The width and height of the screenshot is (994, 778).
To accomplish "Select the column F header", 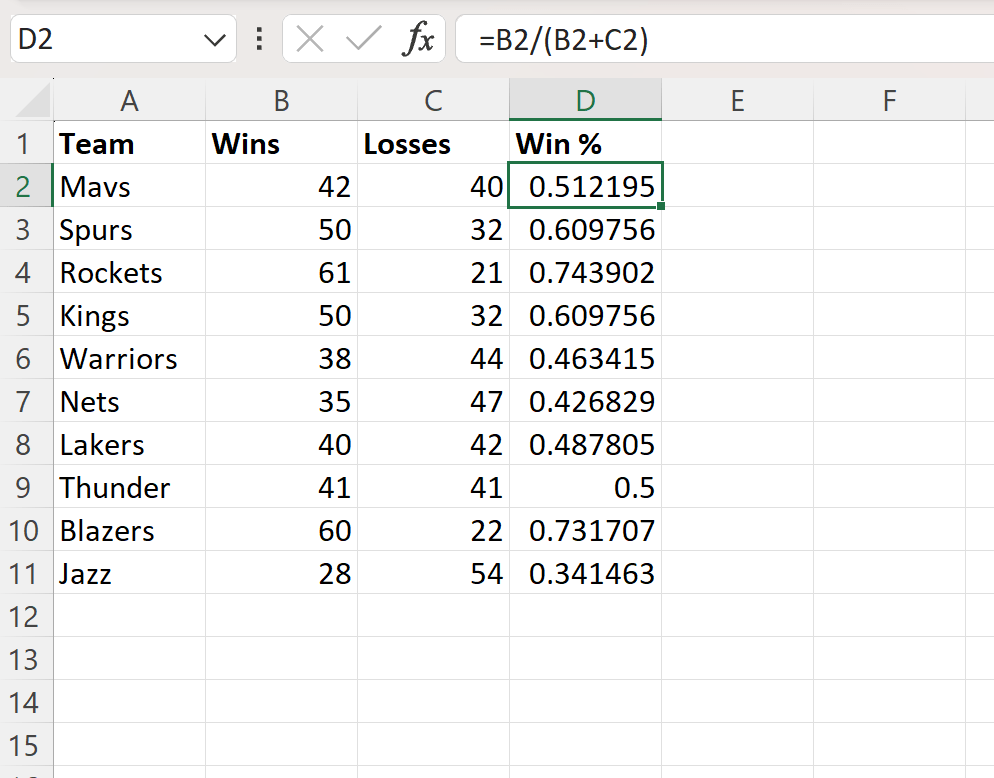I will (889, 100).
